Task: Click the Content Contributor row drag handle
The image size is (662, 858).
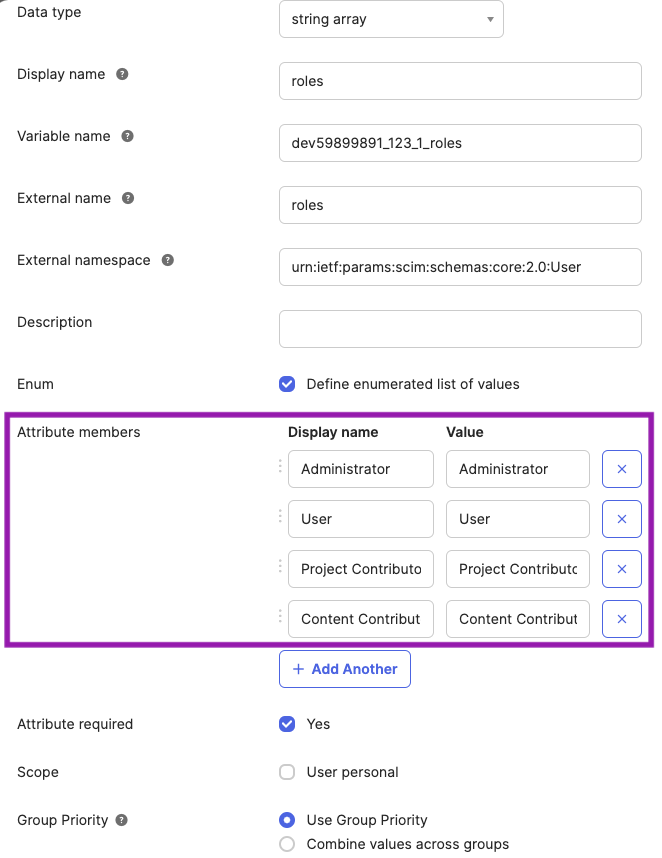Action: (280, 616)
